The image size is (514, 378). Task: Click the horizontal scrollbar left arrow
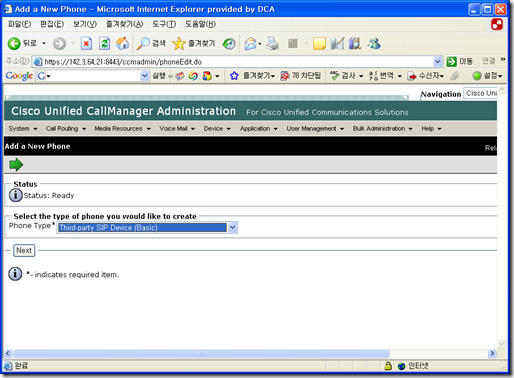tap(8, 353)
